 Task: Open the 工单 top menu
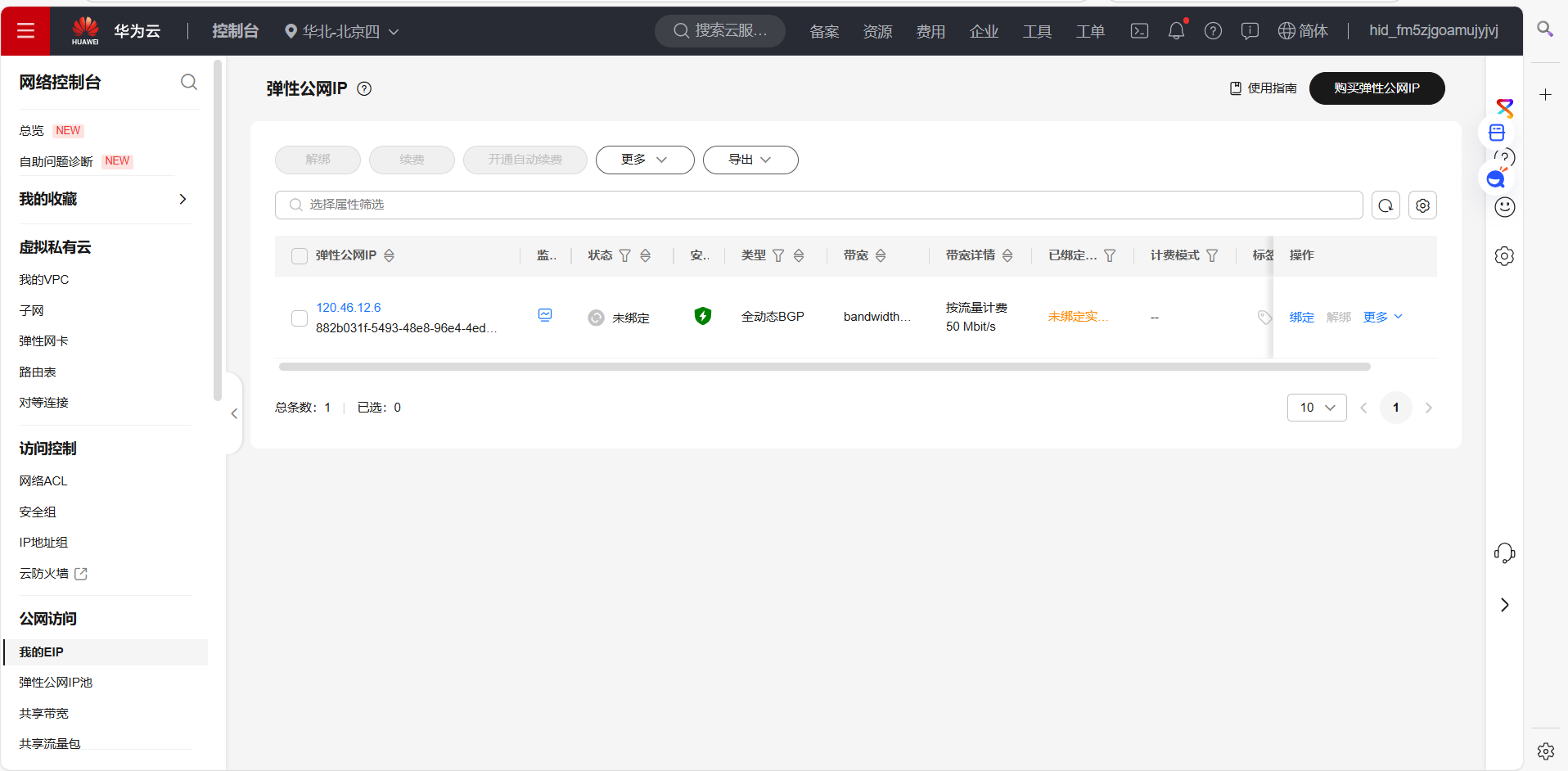(x=1090, y=31)
